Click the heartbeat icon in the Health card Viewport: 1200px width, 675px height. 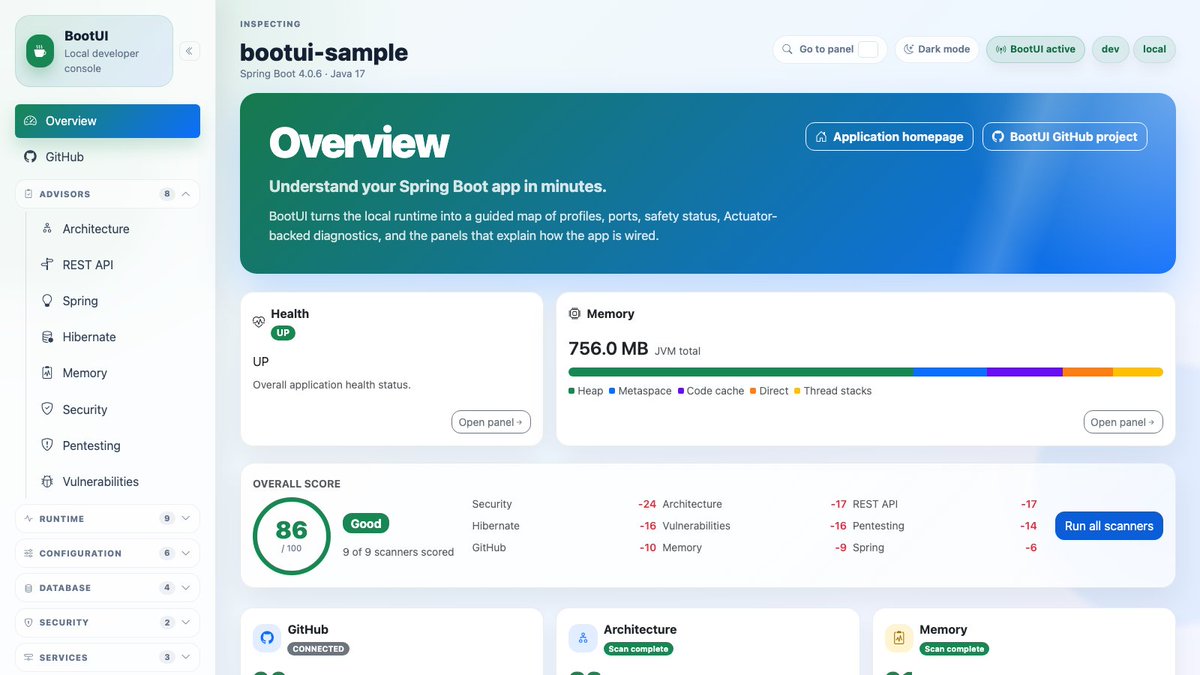pos(259,322)
